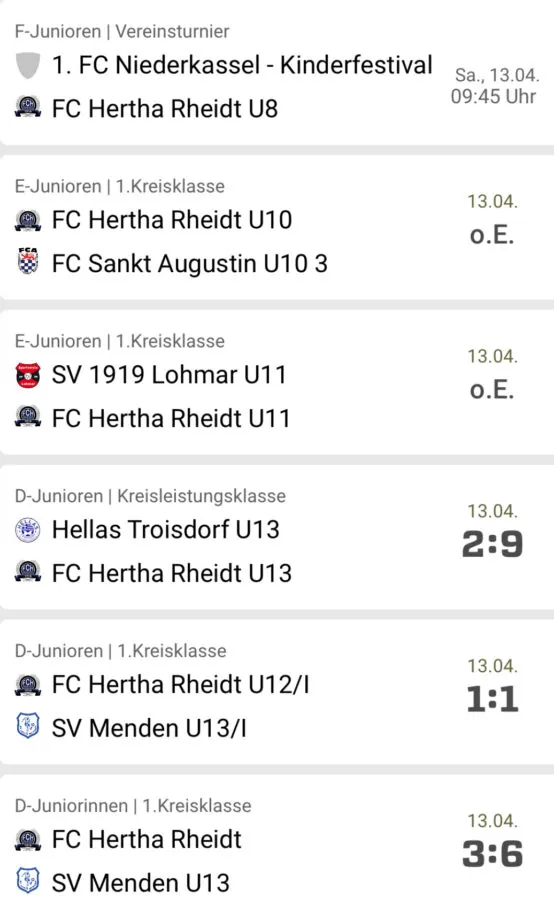Click the o.E. result for SV 1919 Lohmar match
Image resolution: width=554 pixels, height=914 pixels.
(x=492, y=389)
